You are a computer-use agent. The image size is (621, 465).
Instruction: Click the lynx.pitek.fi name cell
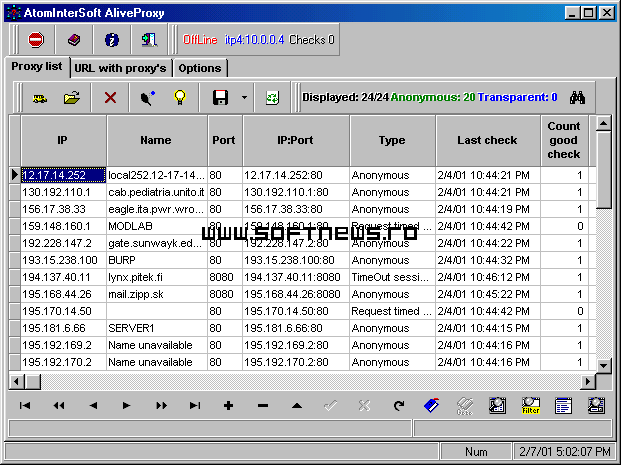click(157, 277)
